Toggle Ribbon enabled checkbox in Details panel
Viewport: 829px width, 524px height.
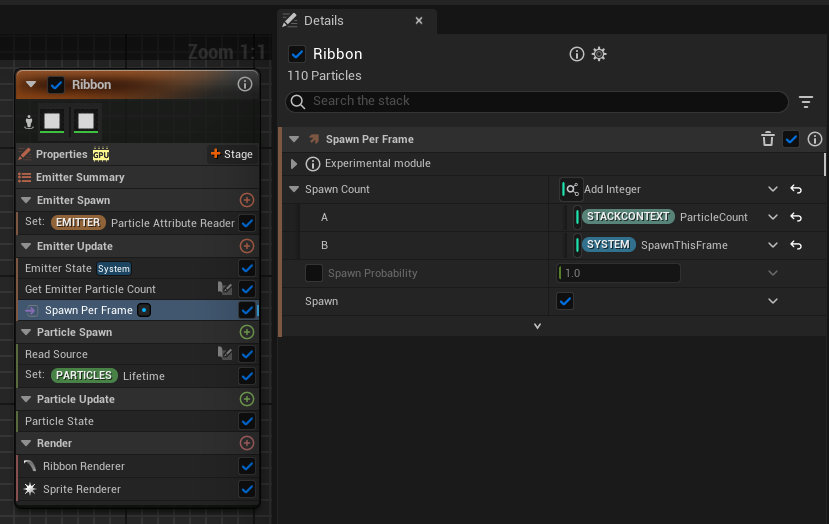[297, 54]
